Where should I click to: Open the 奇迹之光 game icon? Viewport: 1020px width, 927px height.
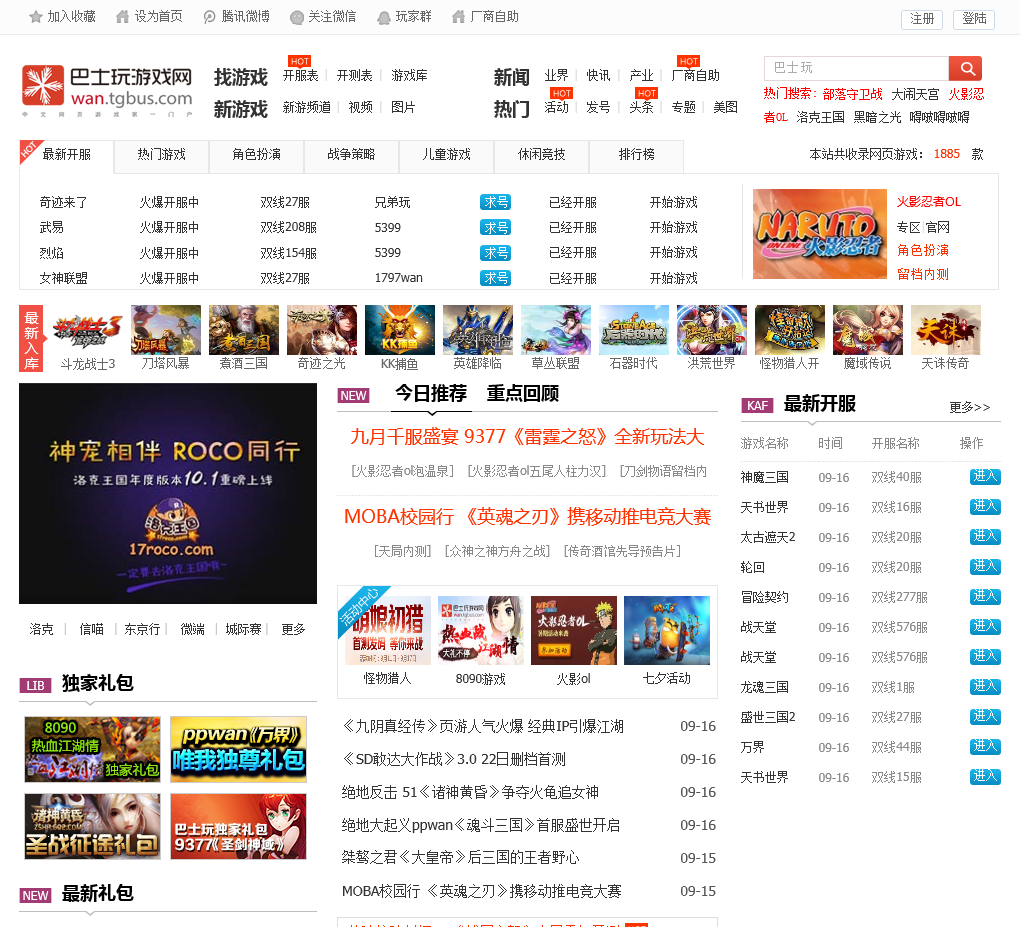coord(322,330)
